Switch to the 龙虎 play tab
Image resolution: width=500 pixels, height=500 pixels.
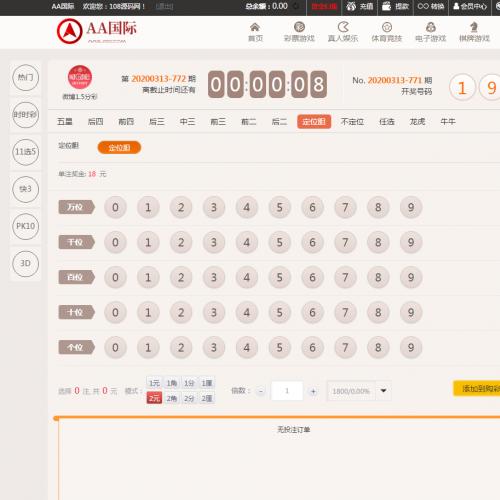[x=417, y=122]
